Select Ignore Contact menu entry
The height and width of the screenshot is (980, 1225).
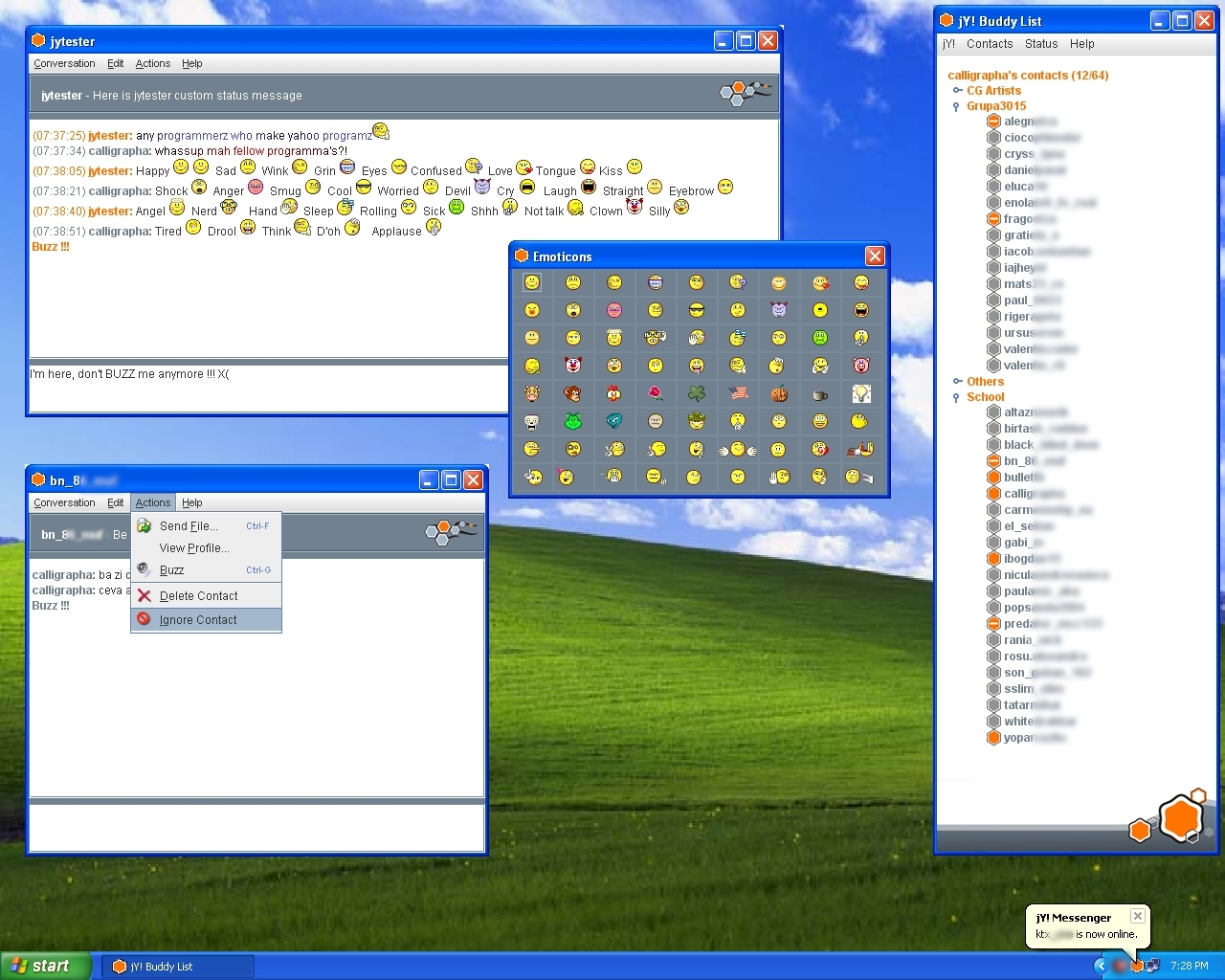pyautogui.click(x=206, y=619)
